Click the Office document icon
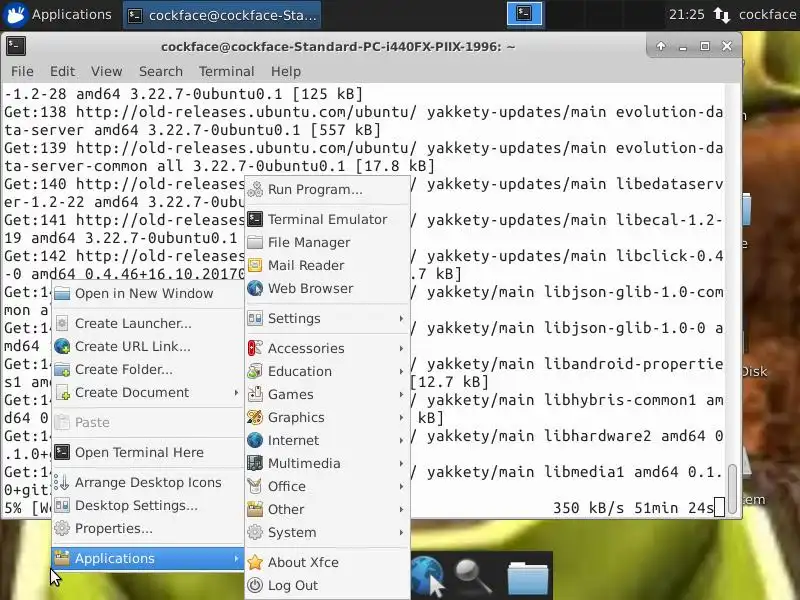 (255, 486)
